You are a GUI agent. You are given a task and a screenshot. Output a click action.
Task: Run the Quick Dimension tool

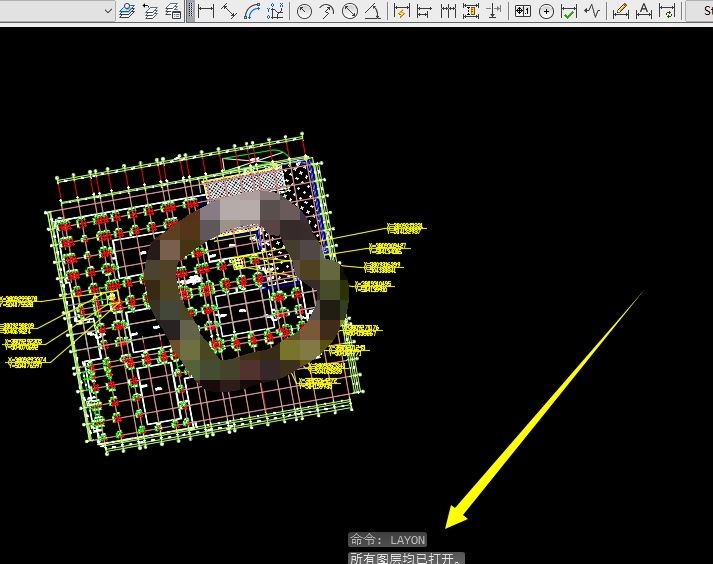tap(401, 12)
